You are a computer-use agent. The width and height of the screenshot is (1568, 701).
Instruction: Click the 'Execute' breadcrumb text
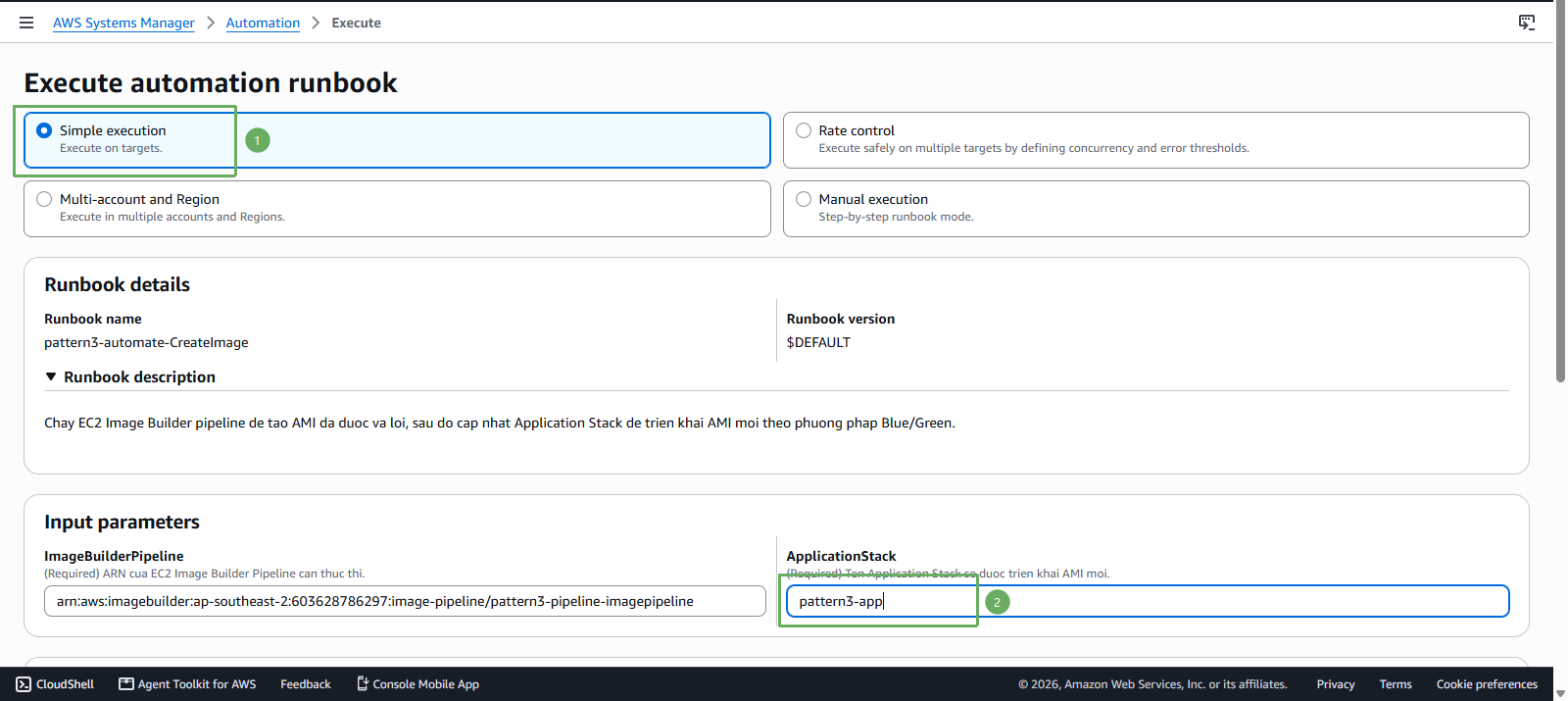[x=357, y=23]
